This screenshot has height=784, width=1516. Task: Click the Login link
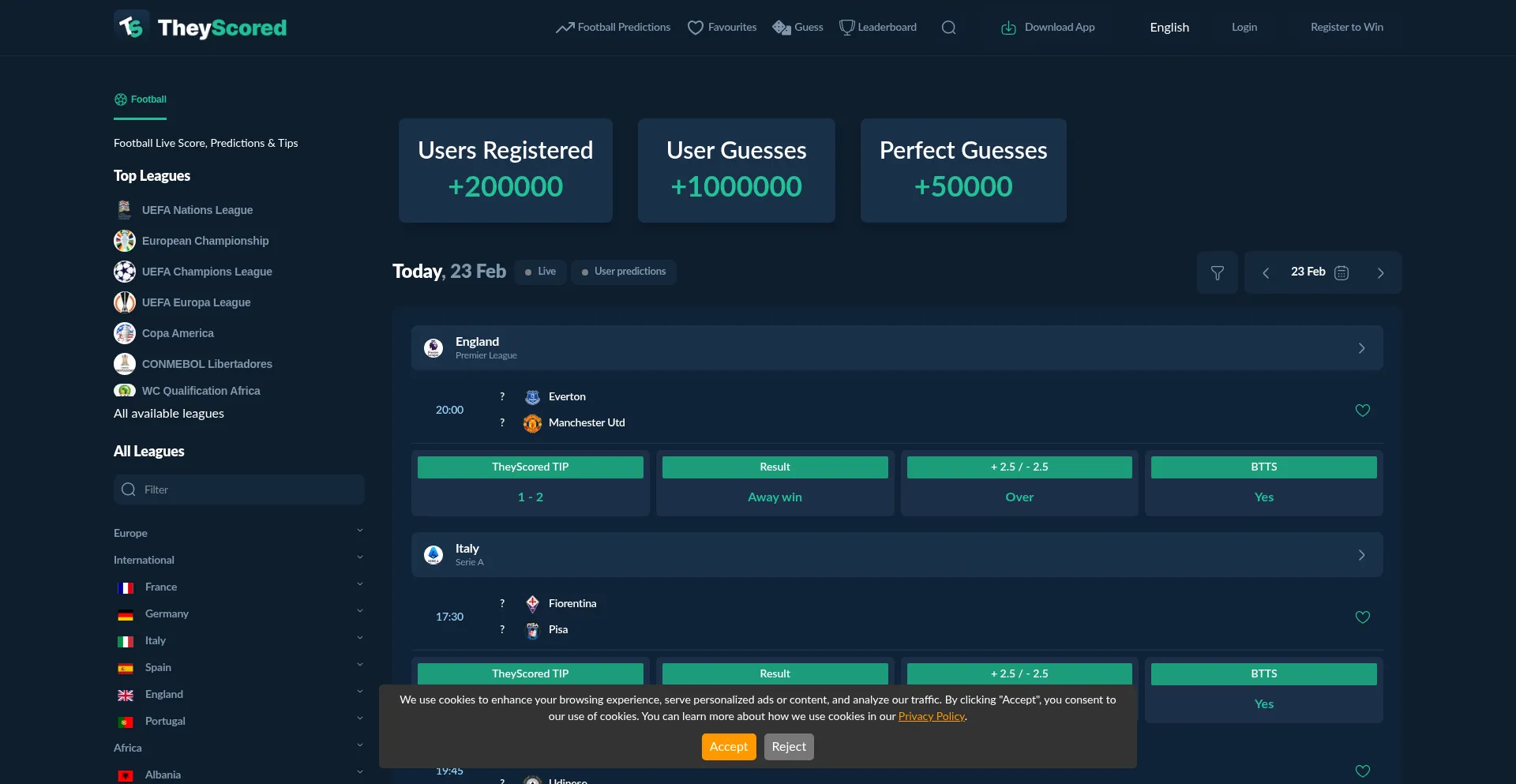tap(1244, 28)
